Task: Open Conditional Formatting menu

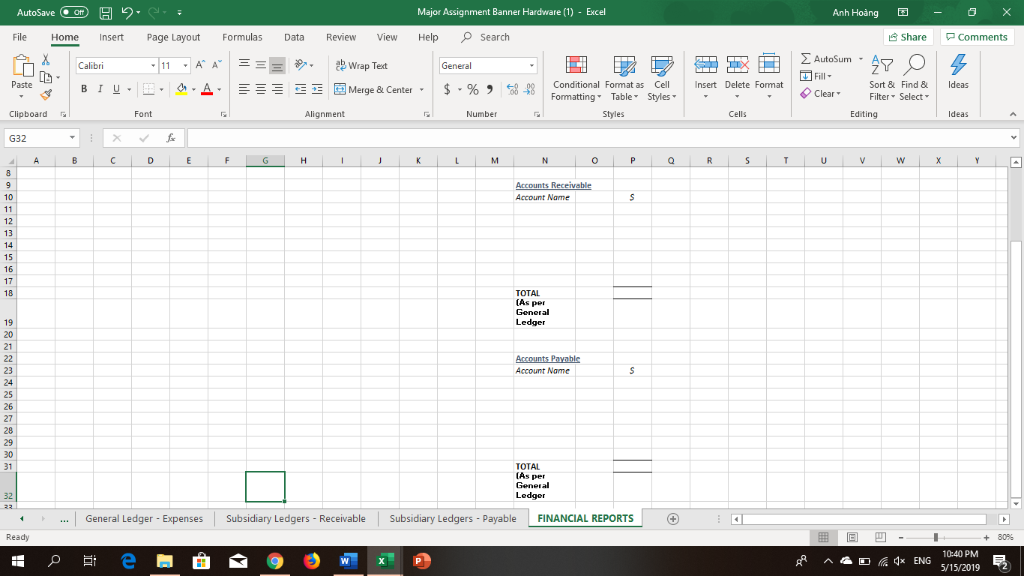Action: [x=576, y=78]
